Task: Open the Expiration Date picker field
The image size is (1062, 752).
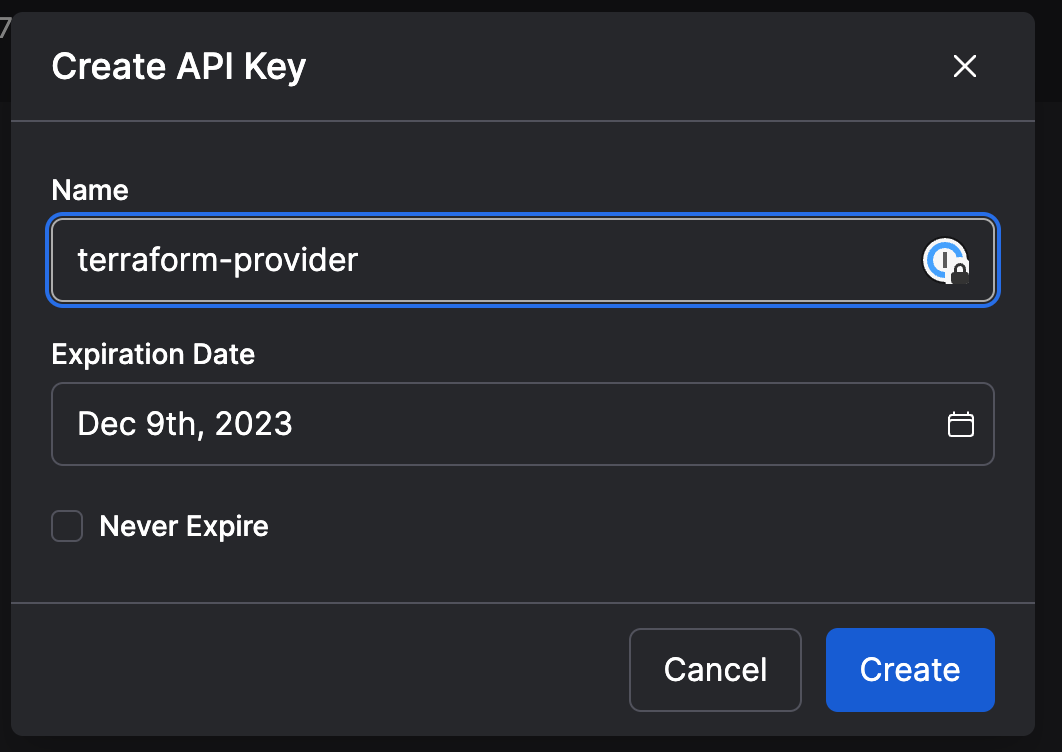Action: (x=523, y=424)
